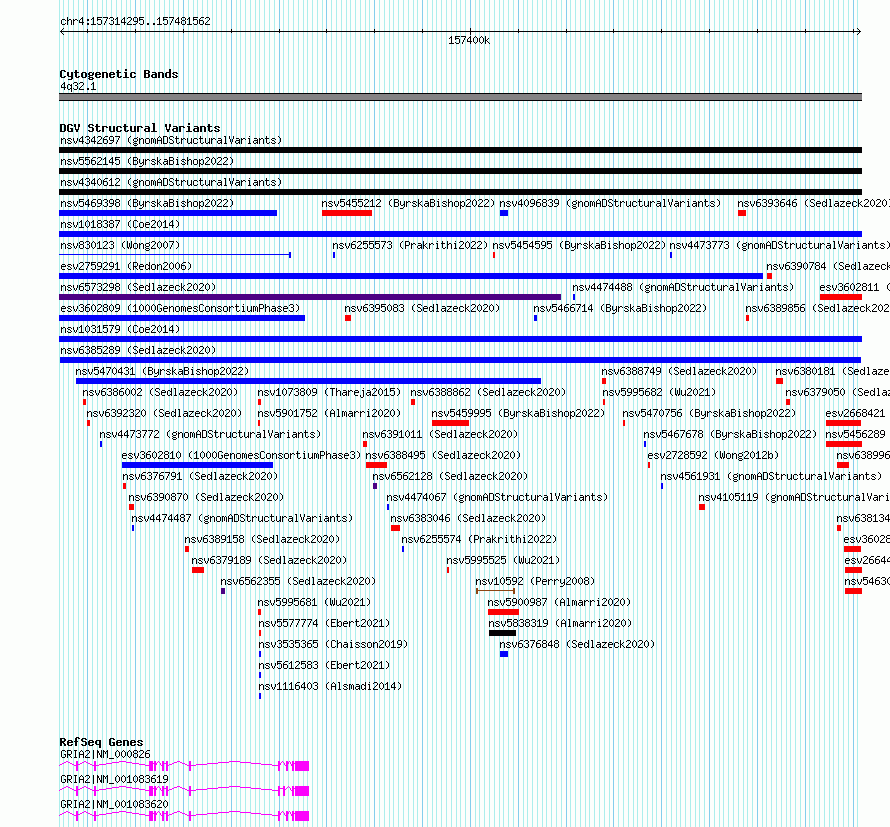Click the nsv4096839 gnomAD variant label

(x=610, y=203)
